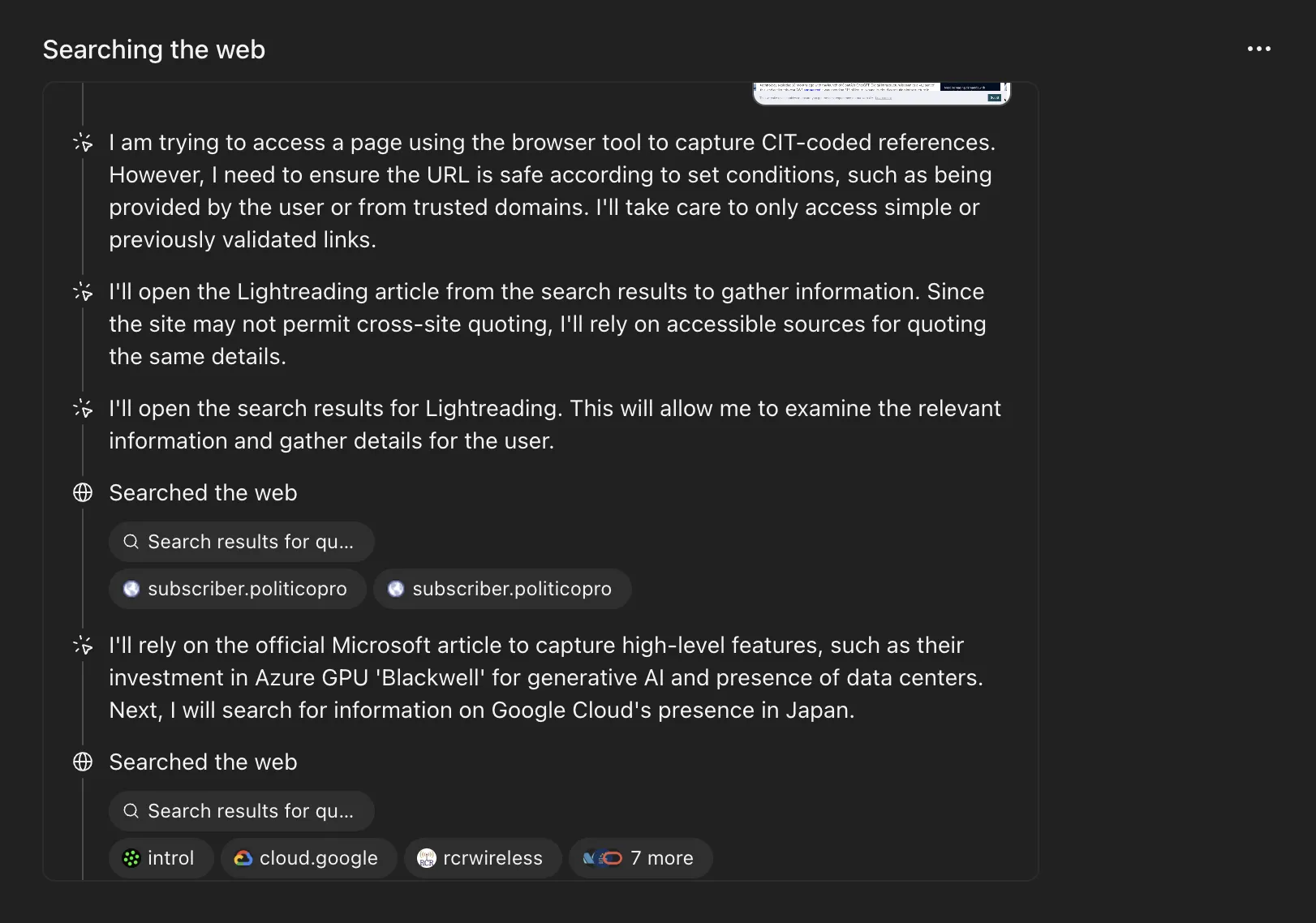Open the second 'Search results for qu...' chip
Viewport: 1316px width, 923px height.
241,811
